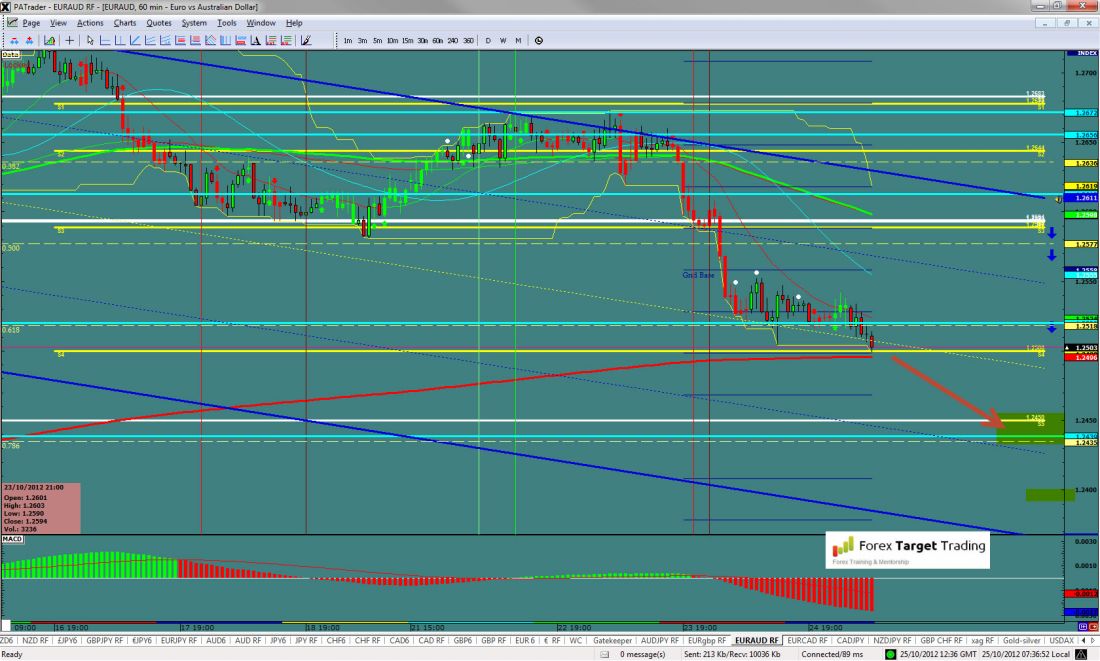Click the chart indicator icon with green bars
The width and height of the screenshot is (1100, 661).
[48, 40]
